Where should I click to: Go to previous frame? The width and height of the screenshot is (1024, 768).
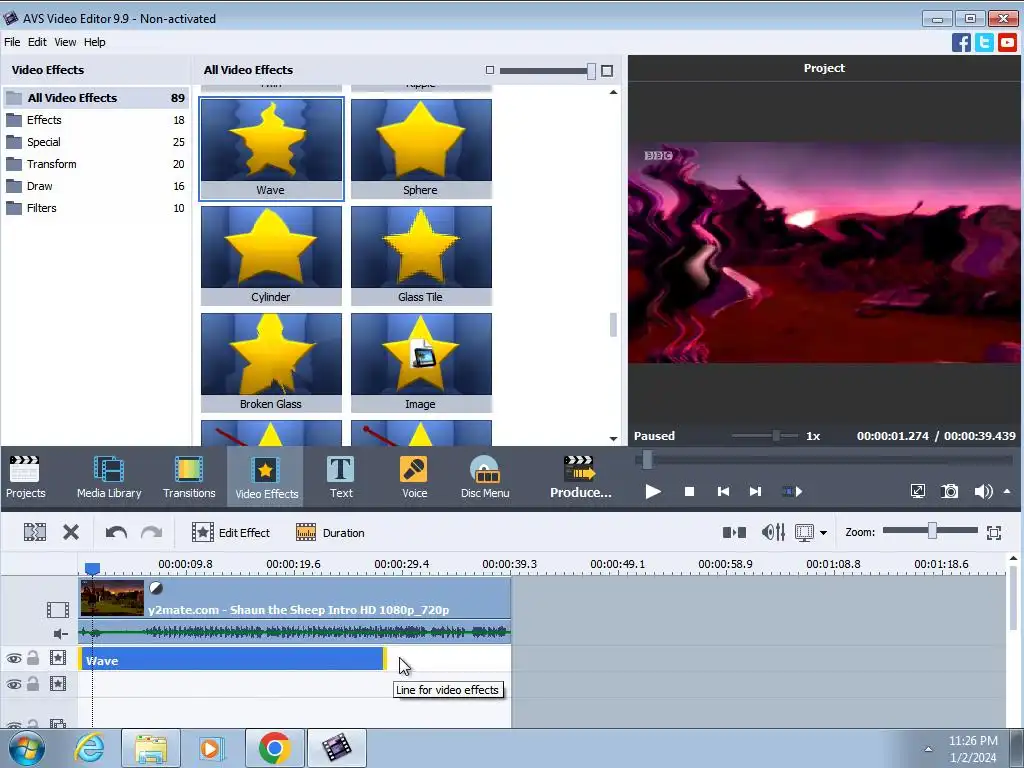[x=723, y=492]
